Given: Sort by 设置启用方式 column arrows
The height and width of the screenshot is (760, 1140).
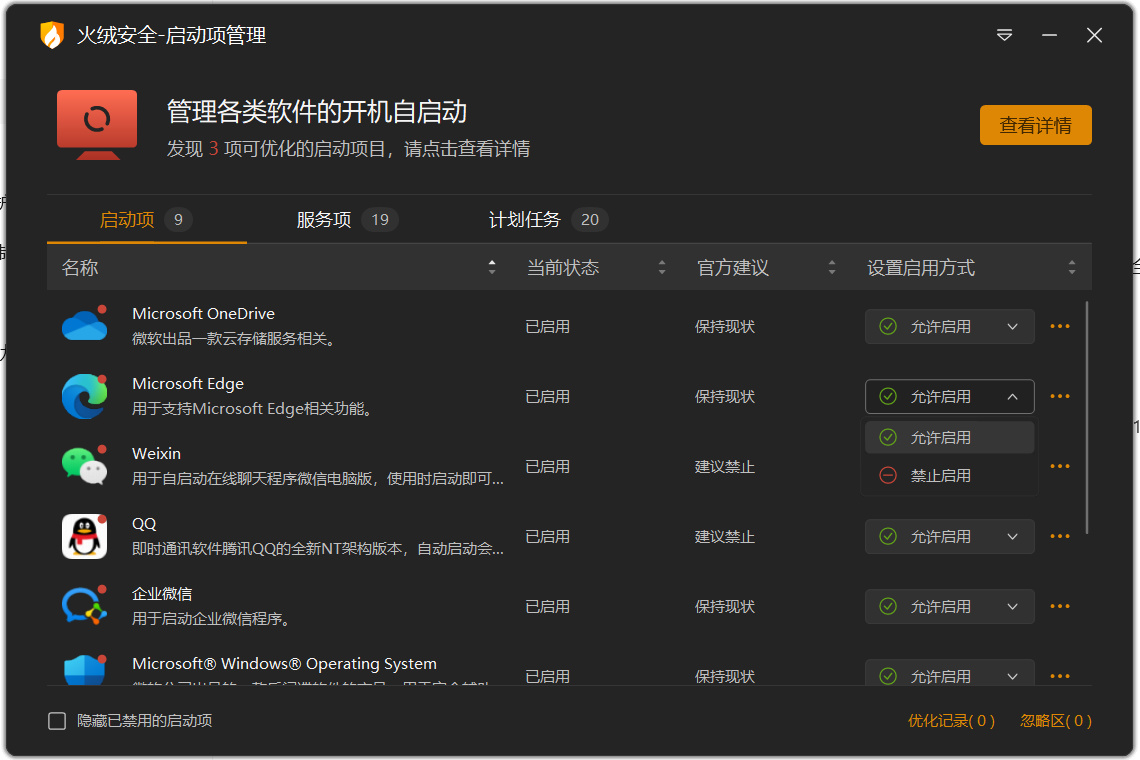Looking at the screenshot, I should tap(1072, 268).
